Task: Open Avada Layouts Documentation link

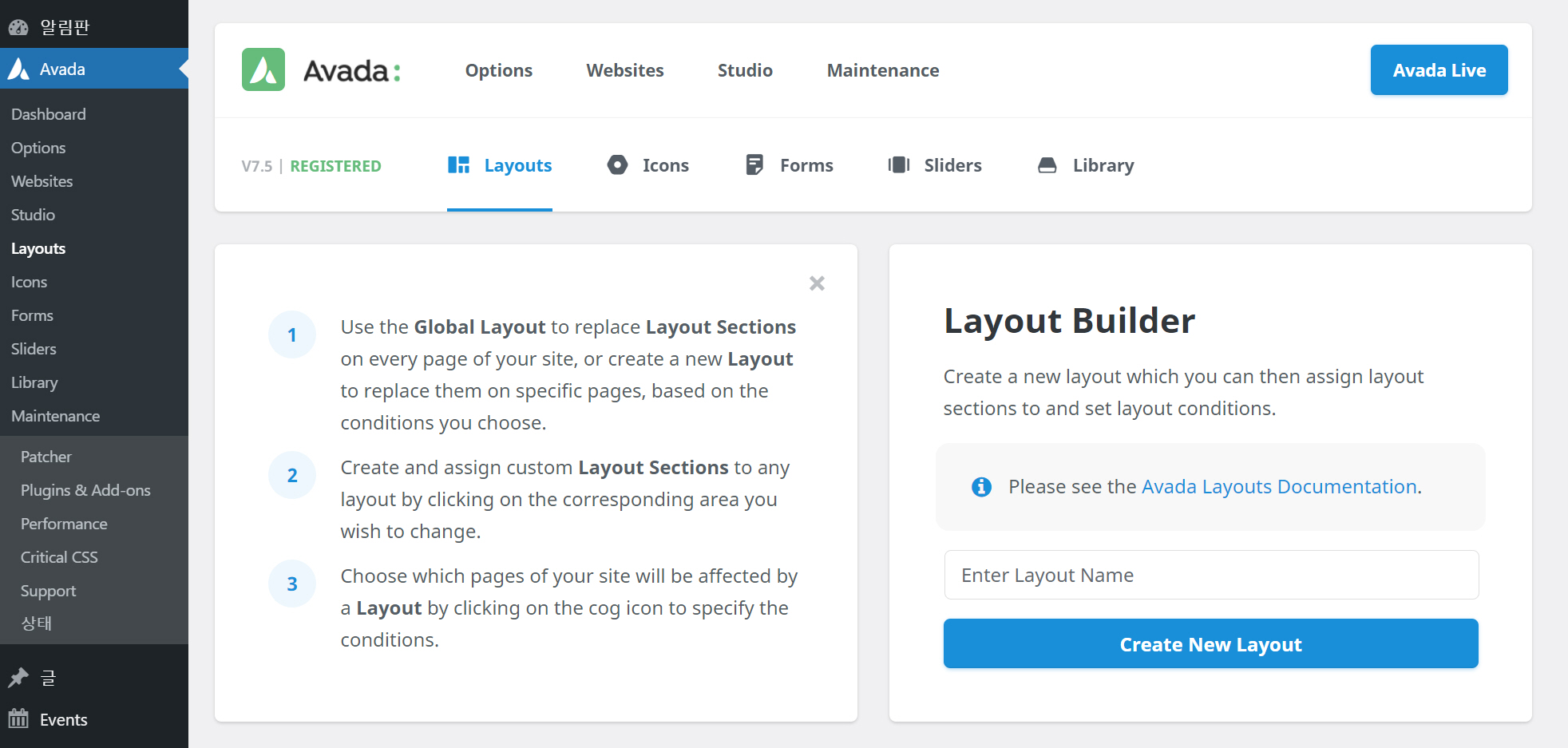Action: [1279, 486]
